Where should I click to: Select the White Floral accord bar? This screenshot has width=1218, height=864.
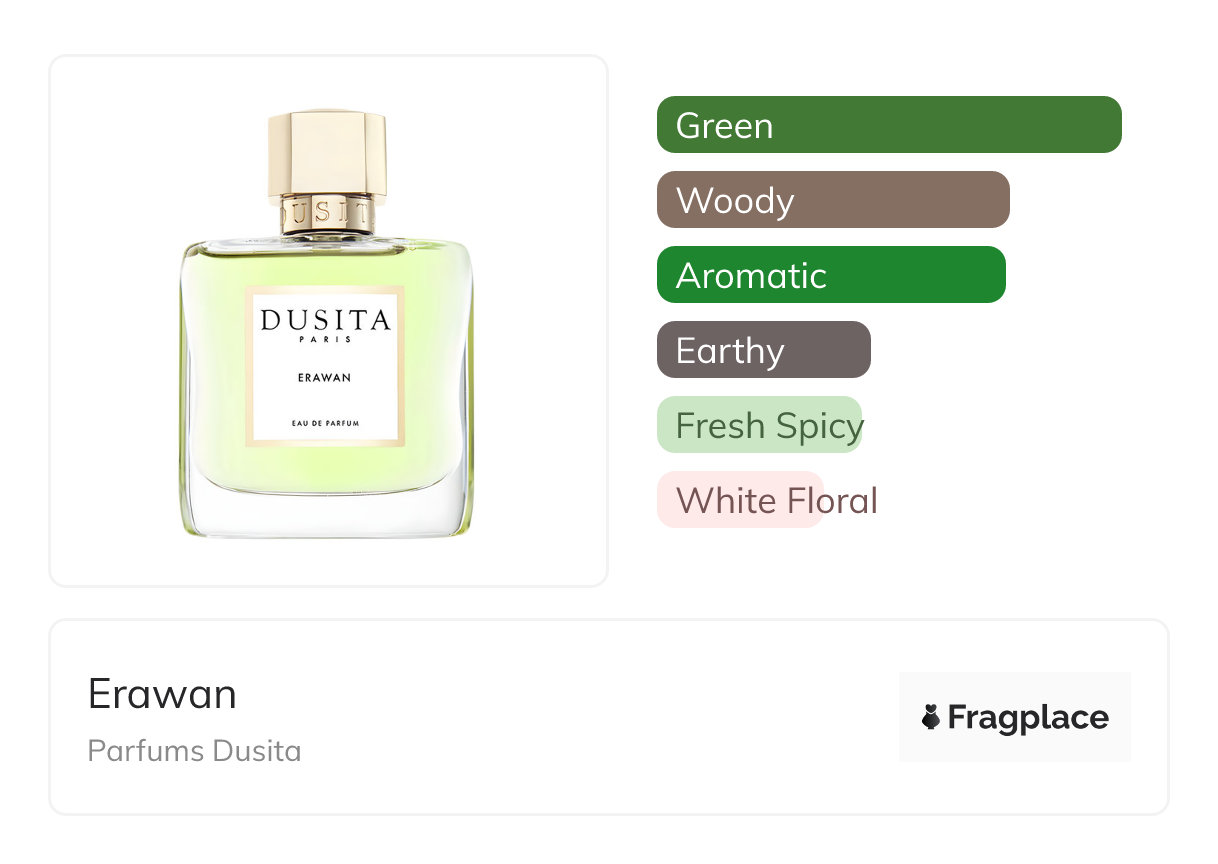pos(740,500)
